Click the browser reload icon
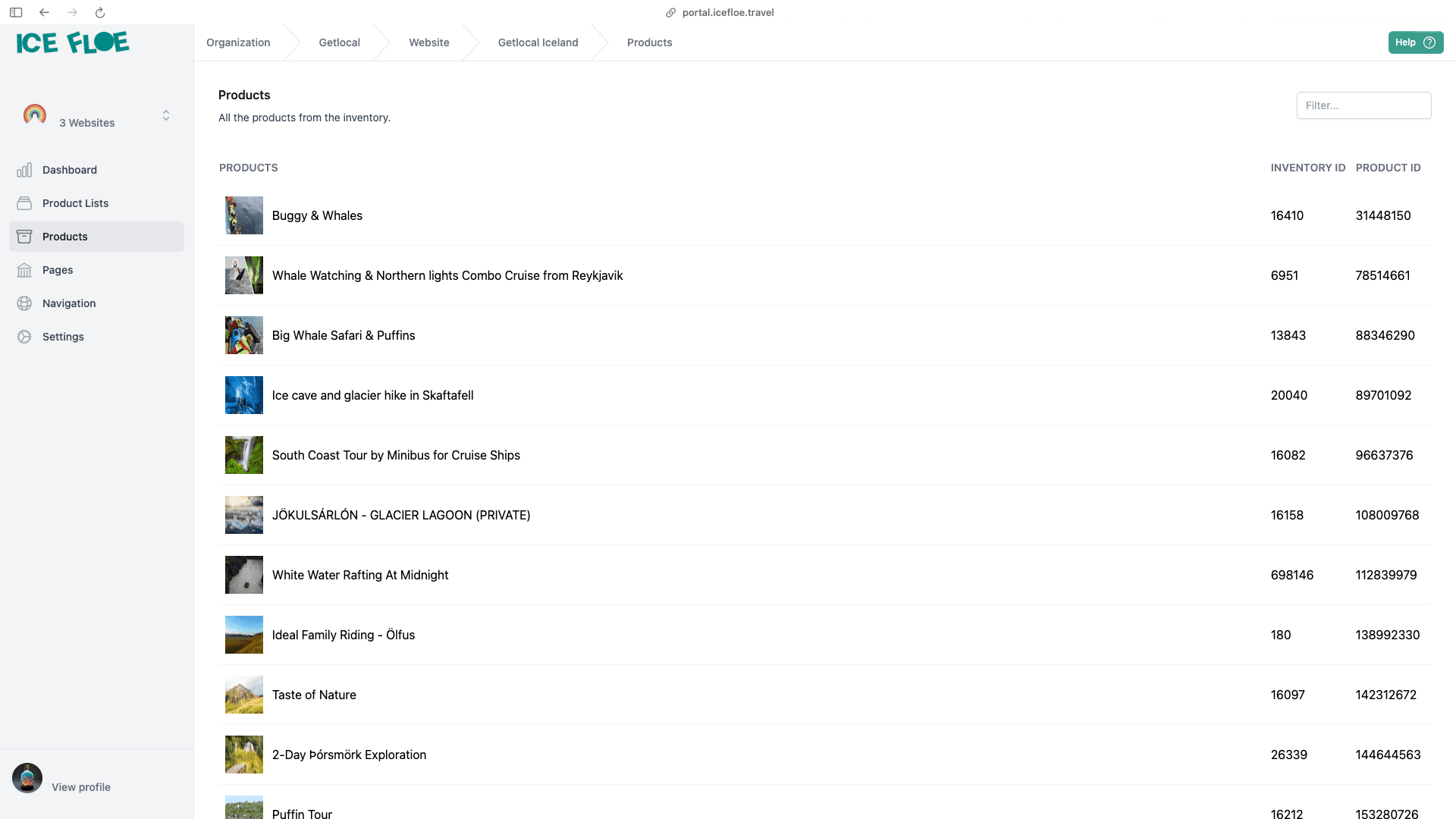 (x=99, y=12)
